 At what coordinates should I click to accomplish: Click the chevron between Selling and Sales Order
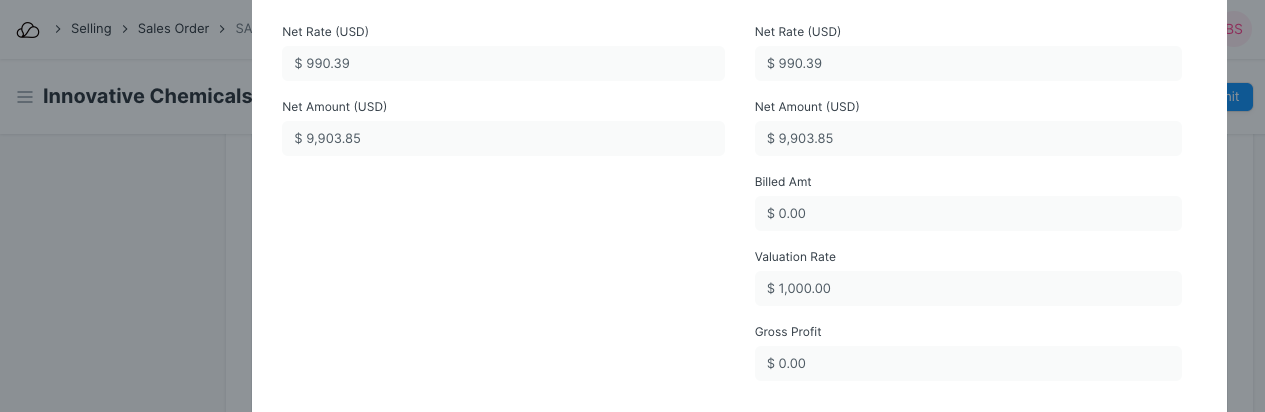[x=126, y=29]
